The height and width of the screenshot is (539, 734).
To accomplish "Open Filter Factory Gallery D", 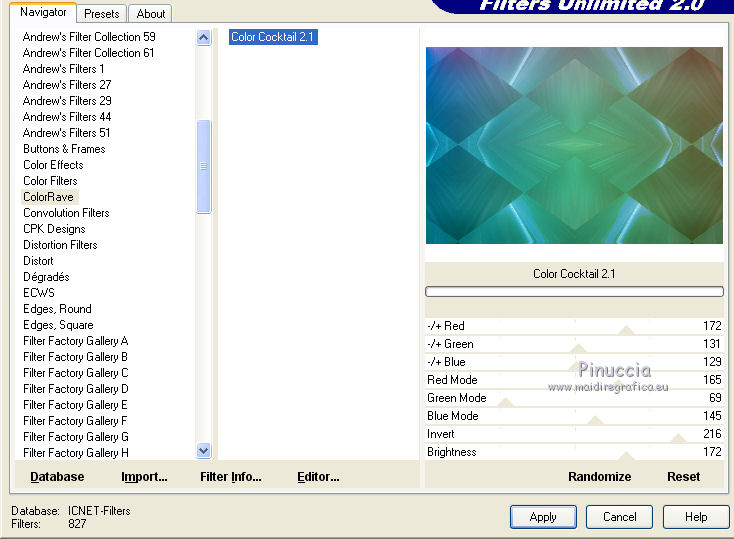I will tap(75, 389).
